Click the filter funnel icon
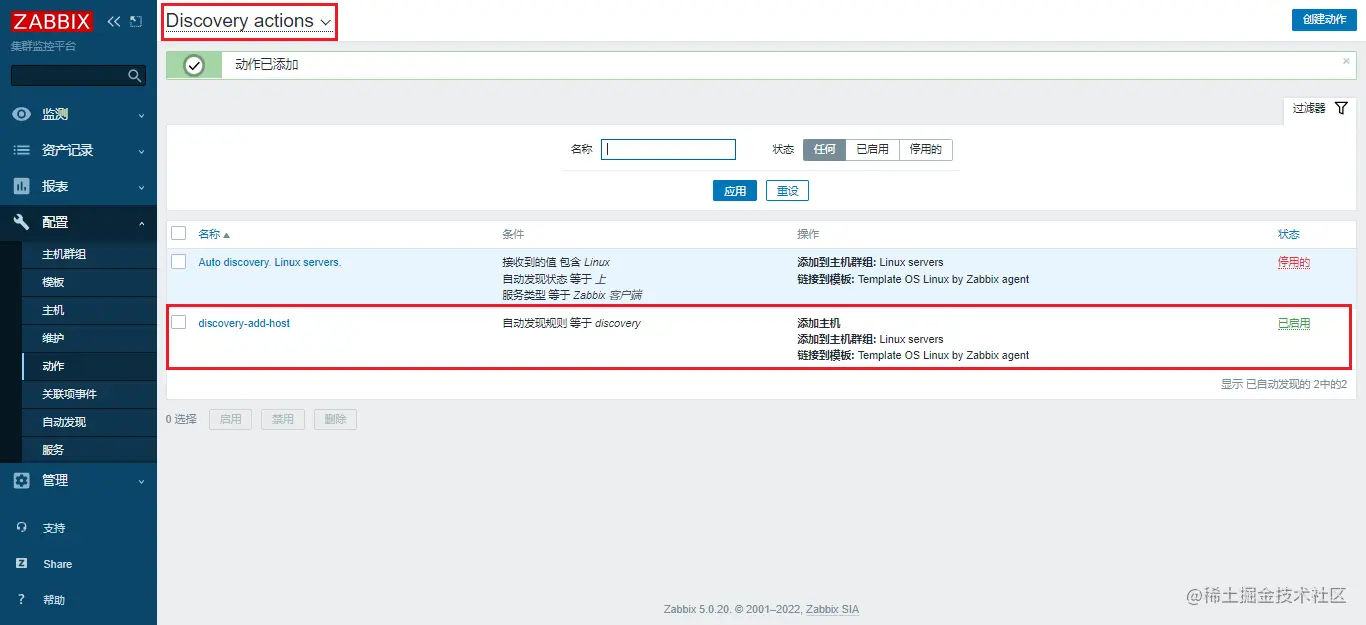This screenshot has width=1366, height=625. (1341, 108)
